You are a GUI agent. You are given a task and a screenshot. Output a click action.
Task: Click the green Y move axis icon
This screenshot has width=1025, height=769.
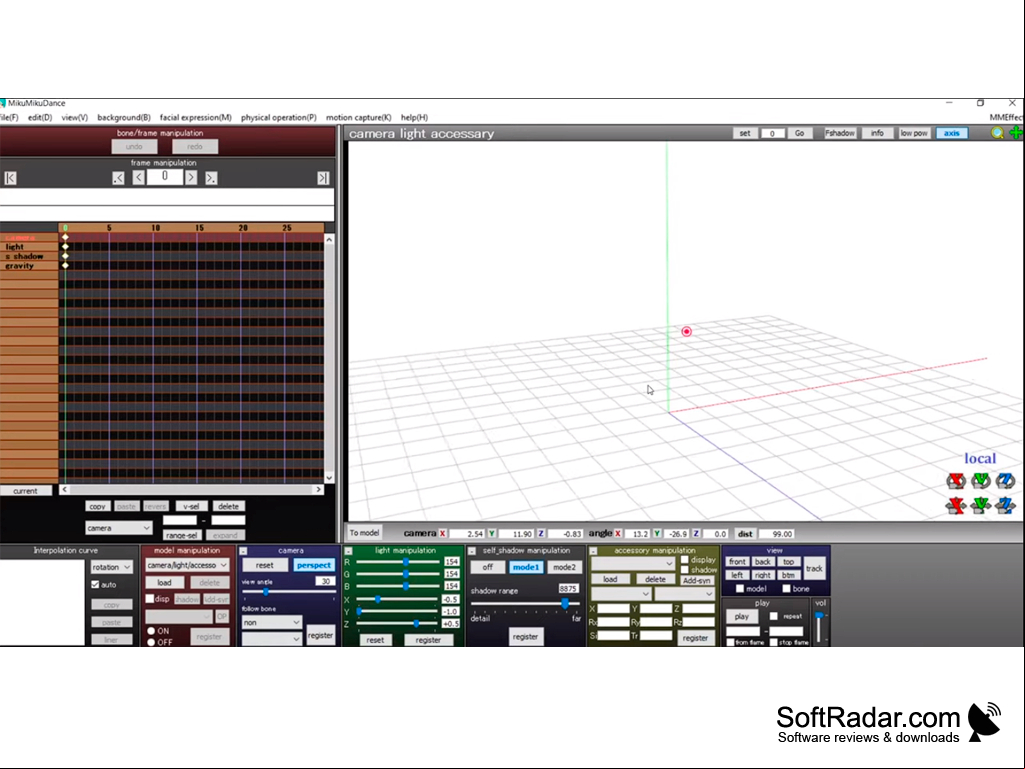coord(981,505)
